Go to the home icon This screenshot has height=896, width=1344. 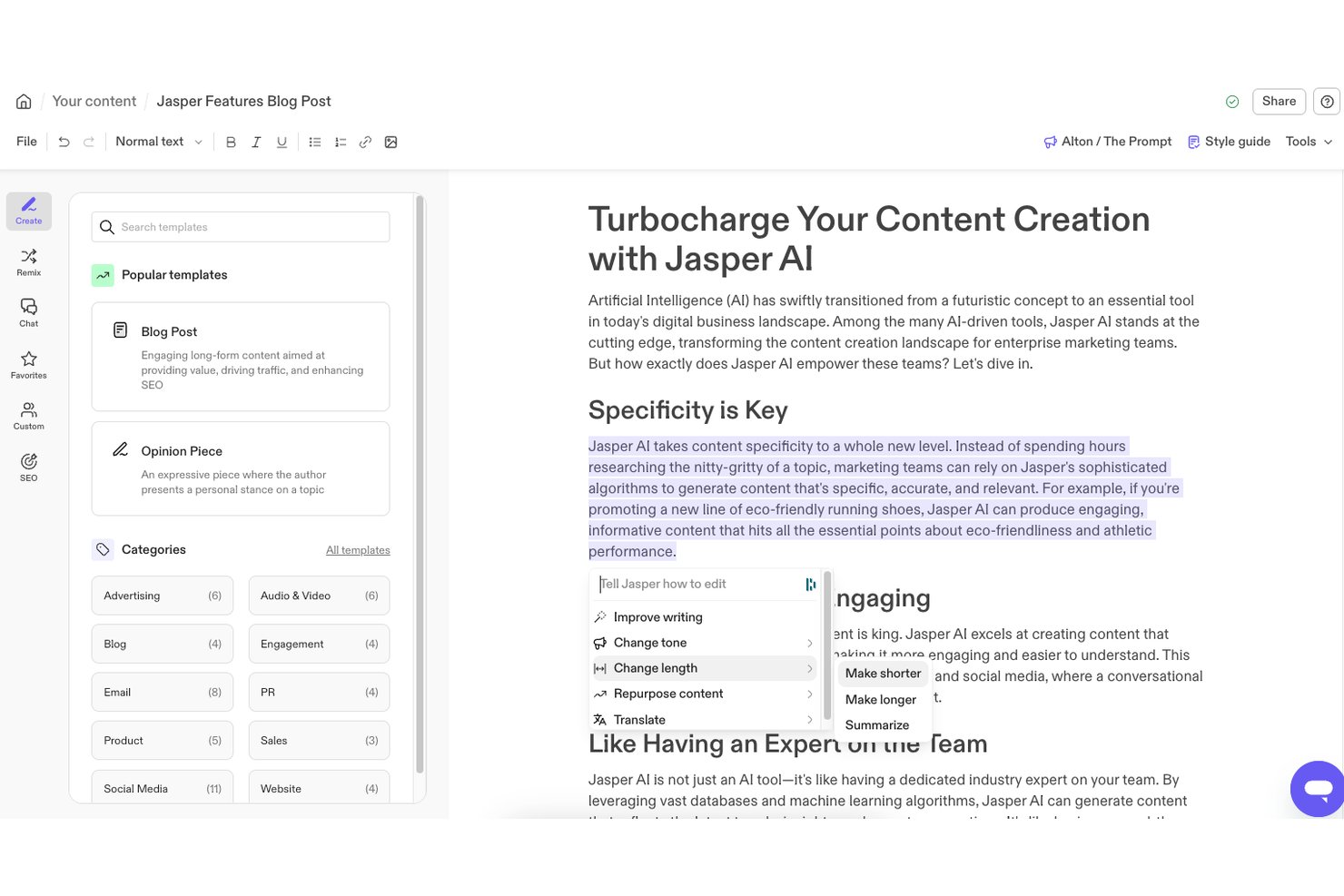(24, 102)
